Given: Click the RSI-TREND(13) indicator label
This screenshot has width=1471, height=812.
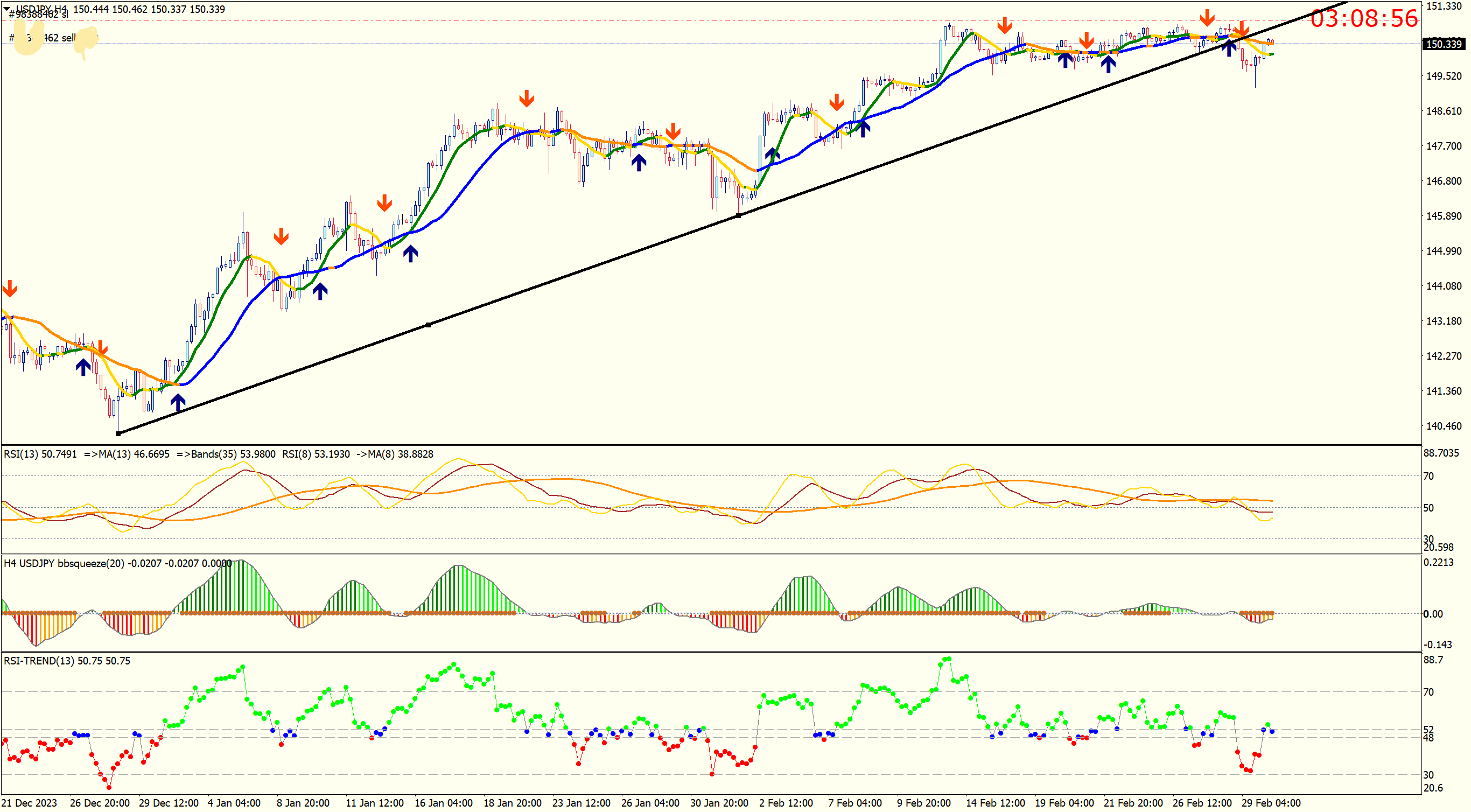Looking at the screenshot, I should click(39, 661).
